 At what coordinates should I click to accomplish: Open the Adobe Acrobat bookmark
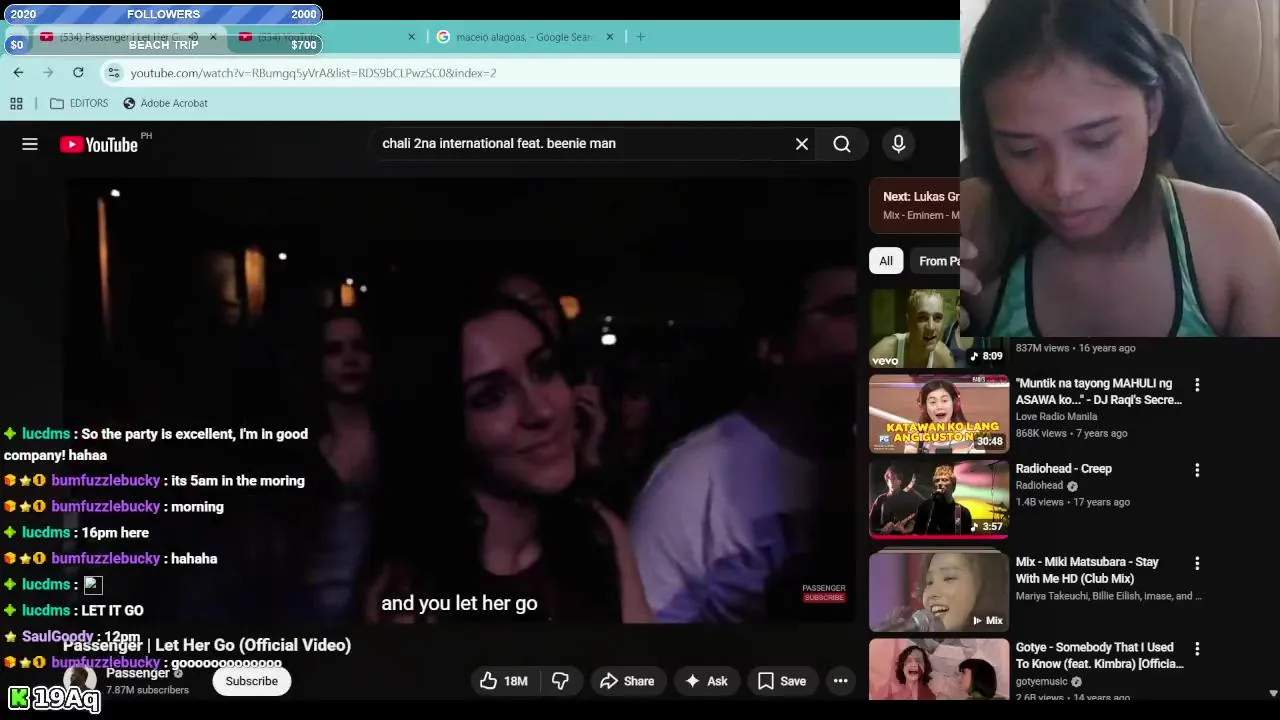(165, 103)
